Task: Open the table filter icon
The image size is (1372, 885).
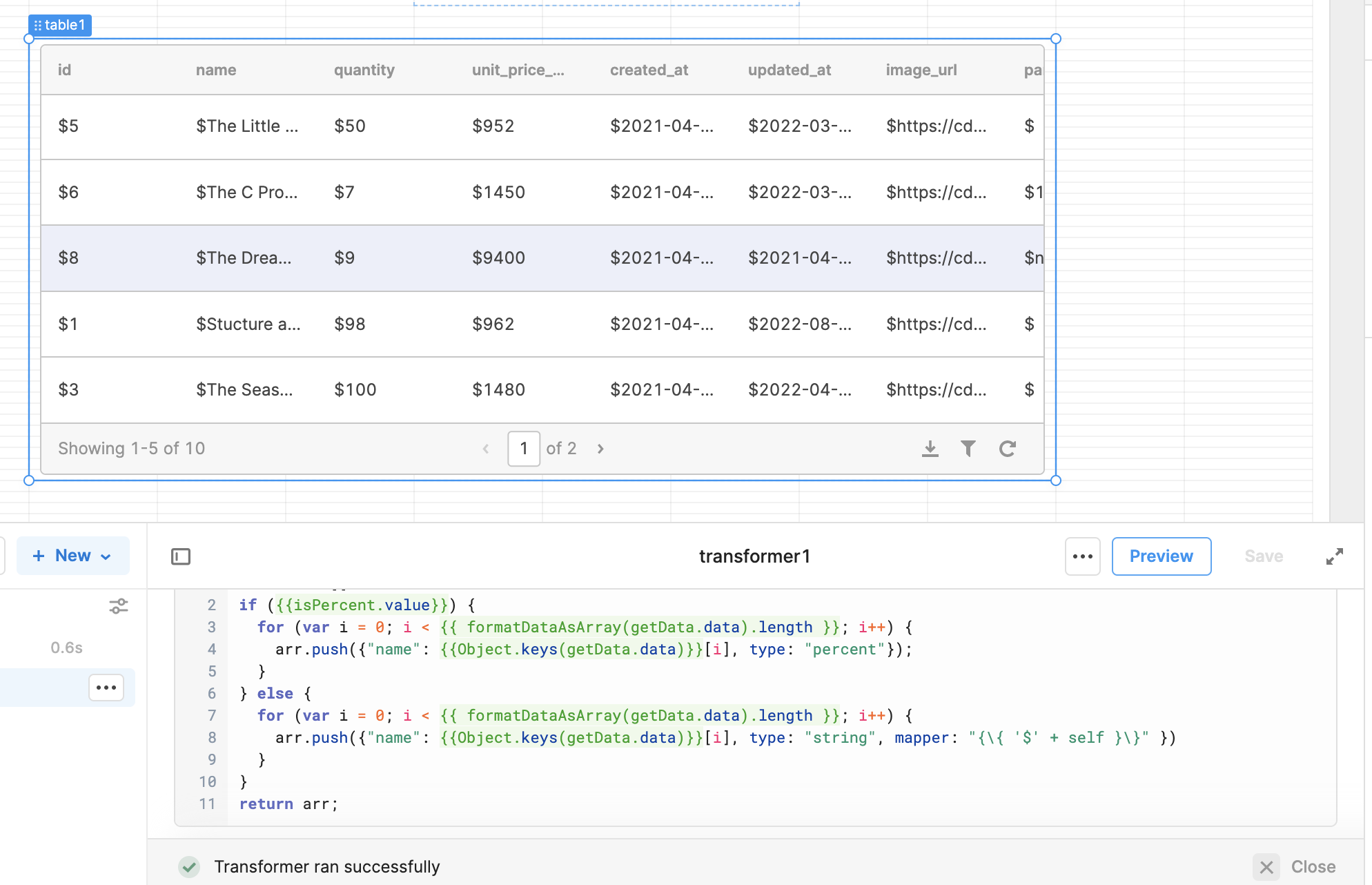Action: pyautogui.click(x=968, y=449)
